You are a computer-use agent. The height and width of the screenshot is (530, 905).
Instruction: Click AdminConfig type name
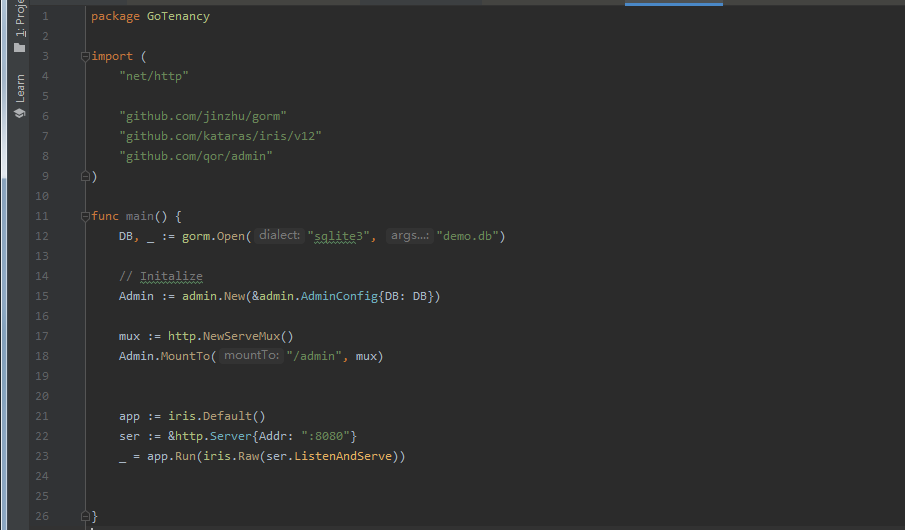click(339, 296)
